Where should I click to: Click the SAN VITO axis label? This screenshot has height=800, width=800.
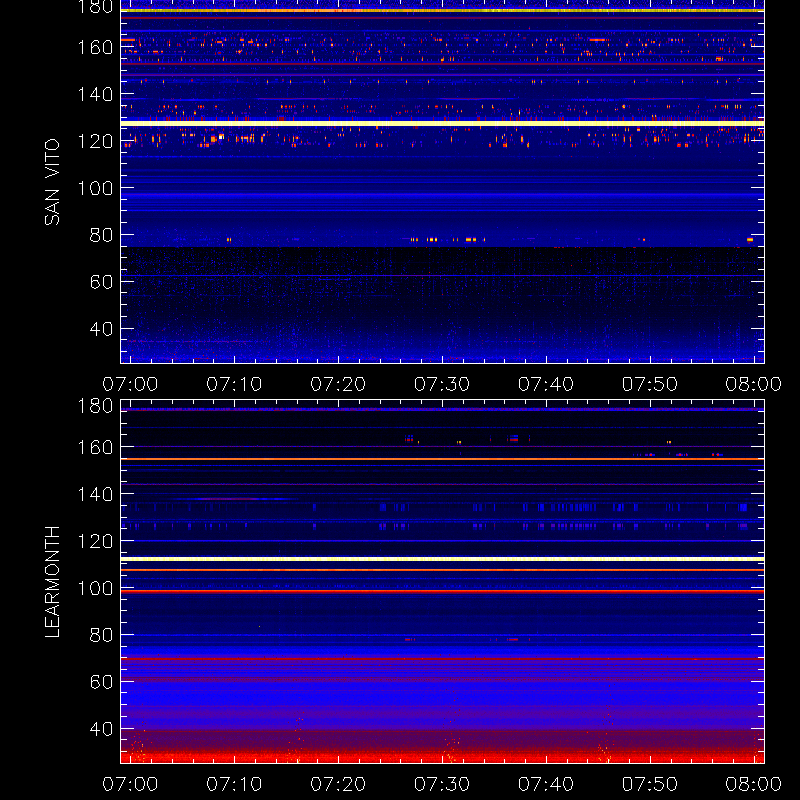coord(52,182)
